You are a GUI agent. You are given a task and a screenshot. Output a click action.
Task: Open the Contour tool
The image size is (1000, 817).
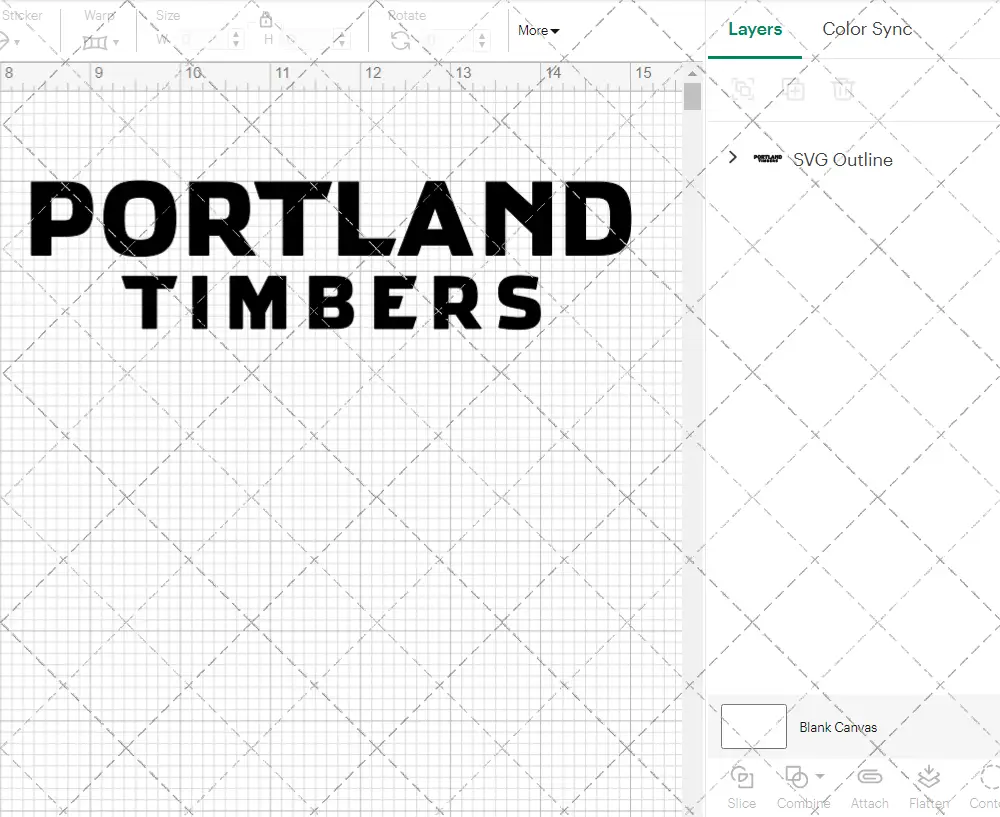click(985, 784)
